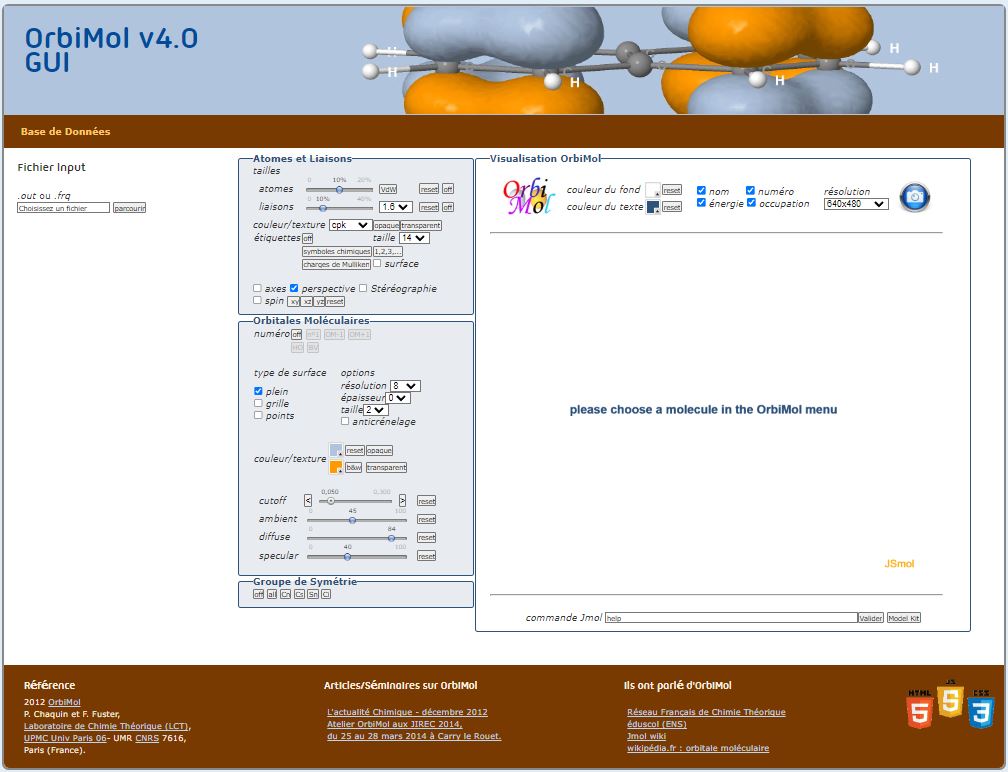Click the diffuse slider

(357, 538)
